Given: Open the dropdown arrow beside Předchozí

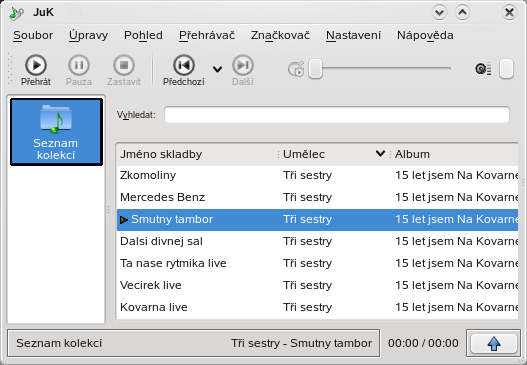Looking at the screenshot, I should tap(217, 70).
